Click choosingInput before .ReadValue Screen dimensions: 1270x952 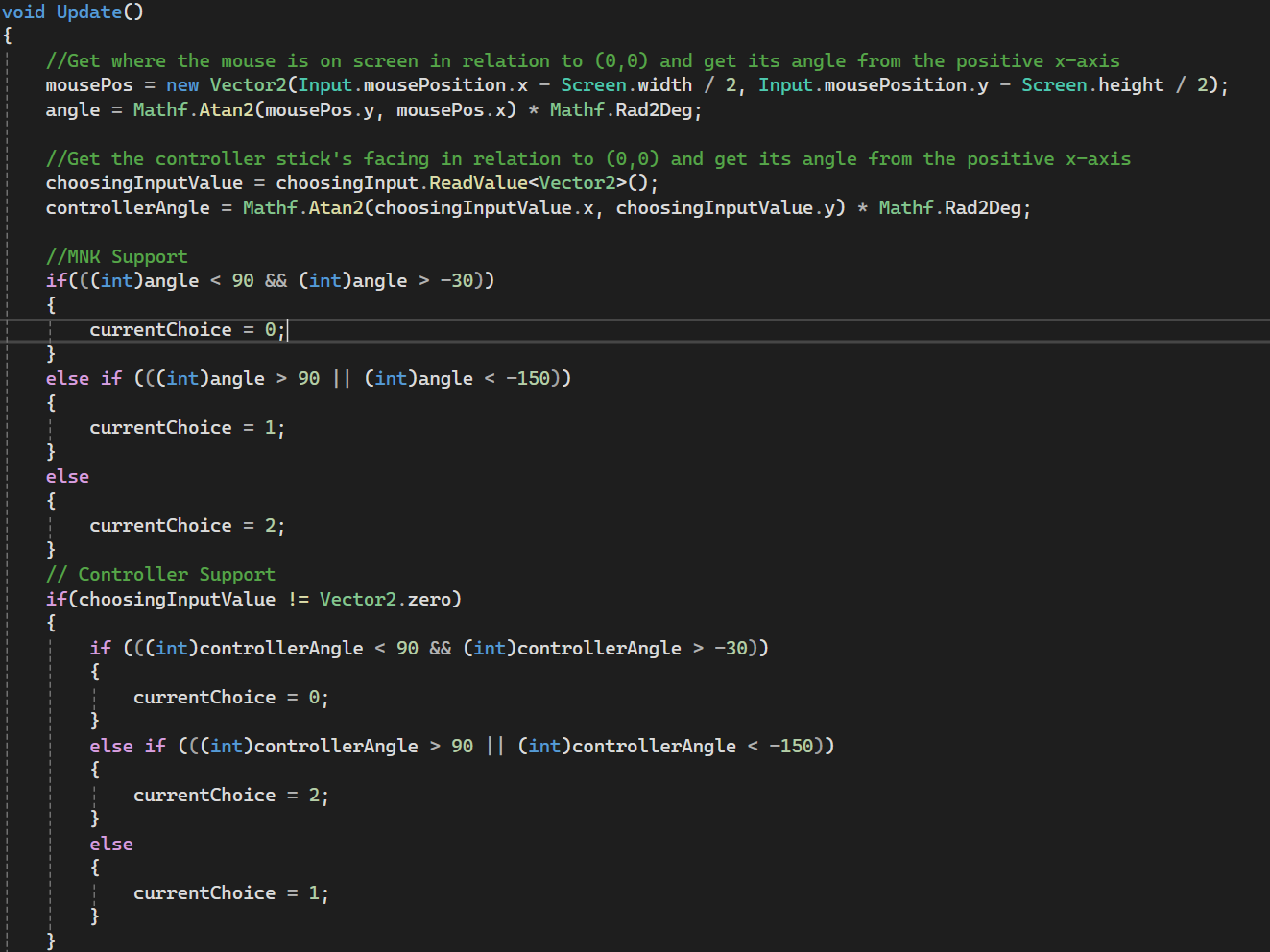[347, 183]
